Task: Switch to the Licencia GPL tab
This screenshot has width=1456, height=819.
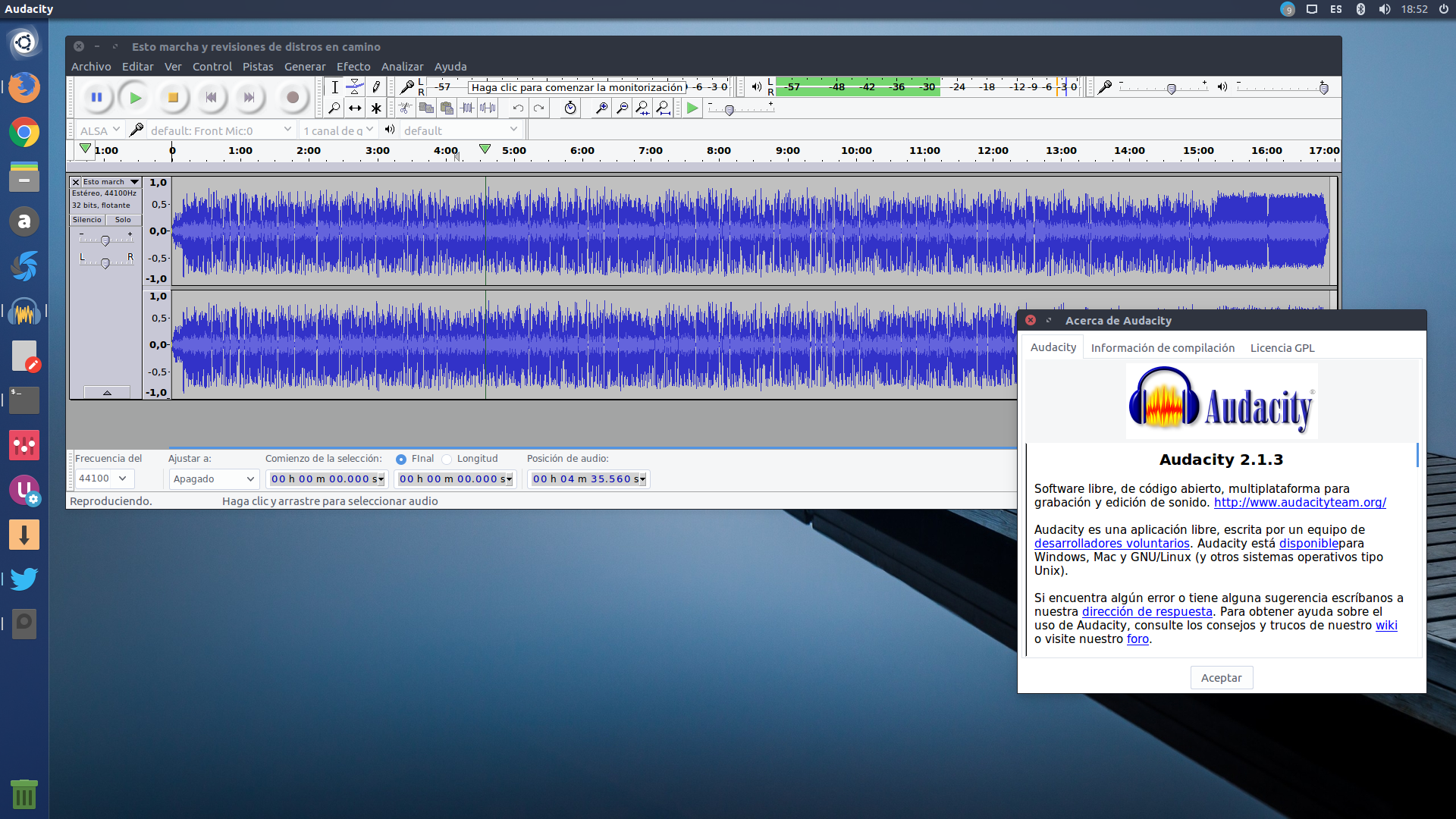Action: tap(1282, 347)
